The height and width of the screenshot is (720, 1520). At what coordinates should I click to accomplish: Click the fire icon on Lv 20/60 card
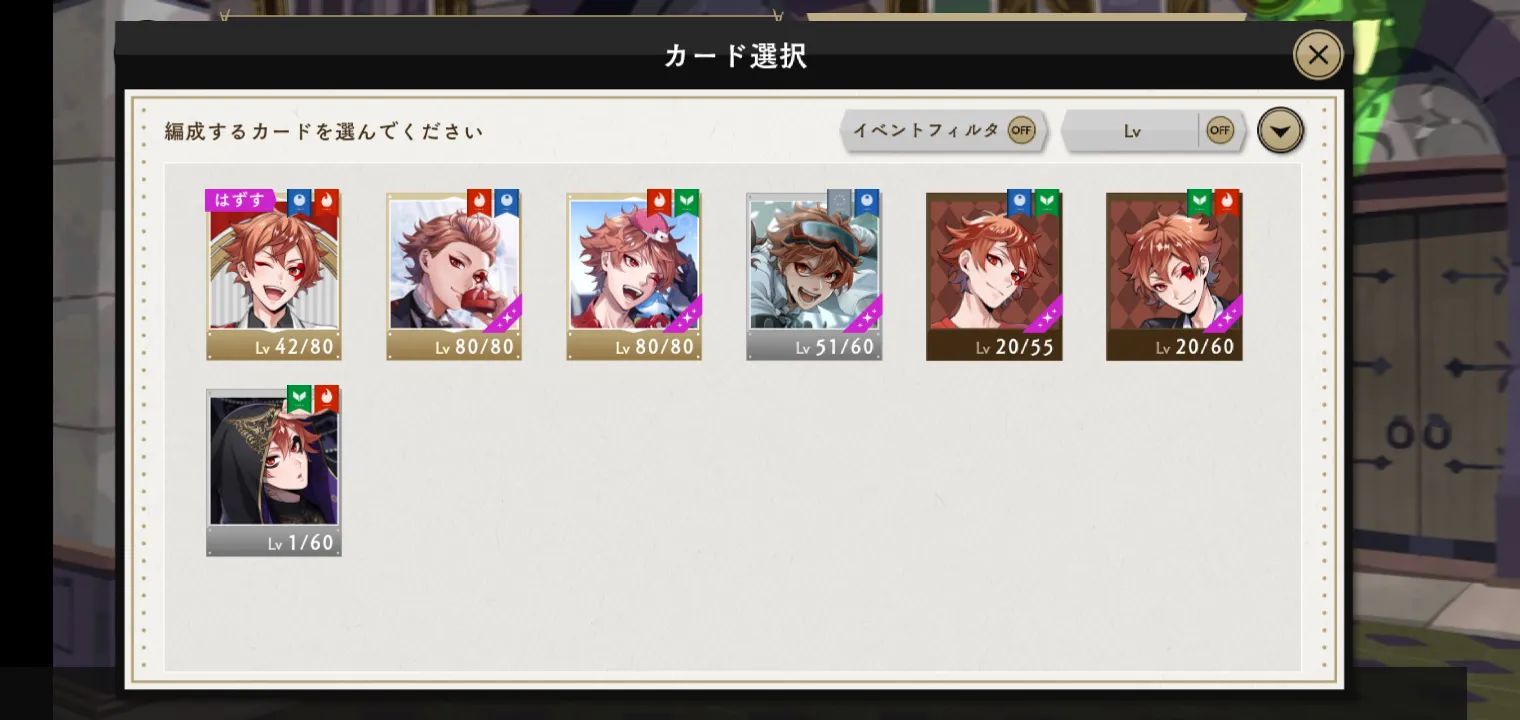pos(1226,203)
